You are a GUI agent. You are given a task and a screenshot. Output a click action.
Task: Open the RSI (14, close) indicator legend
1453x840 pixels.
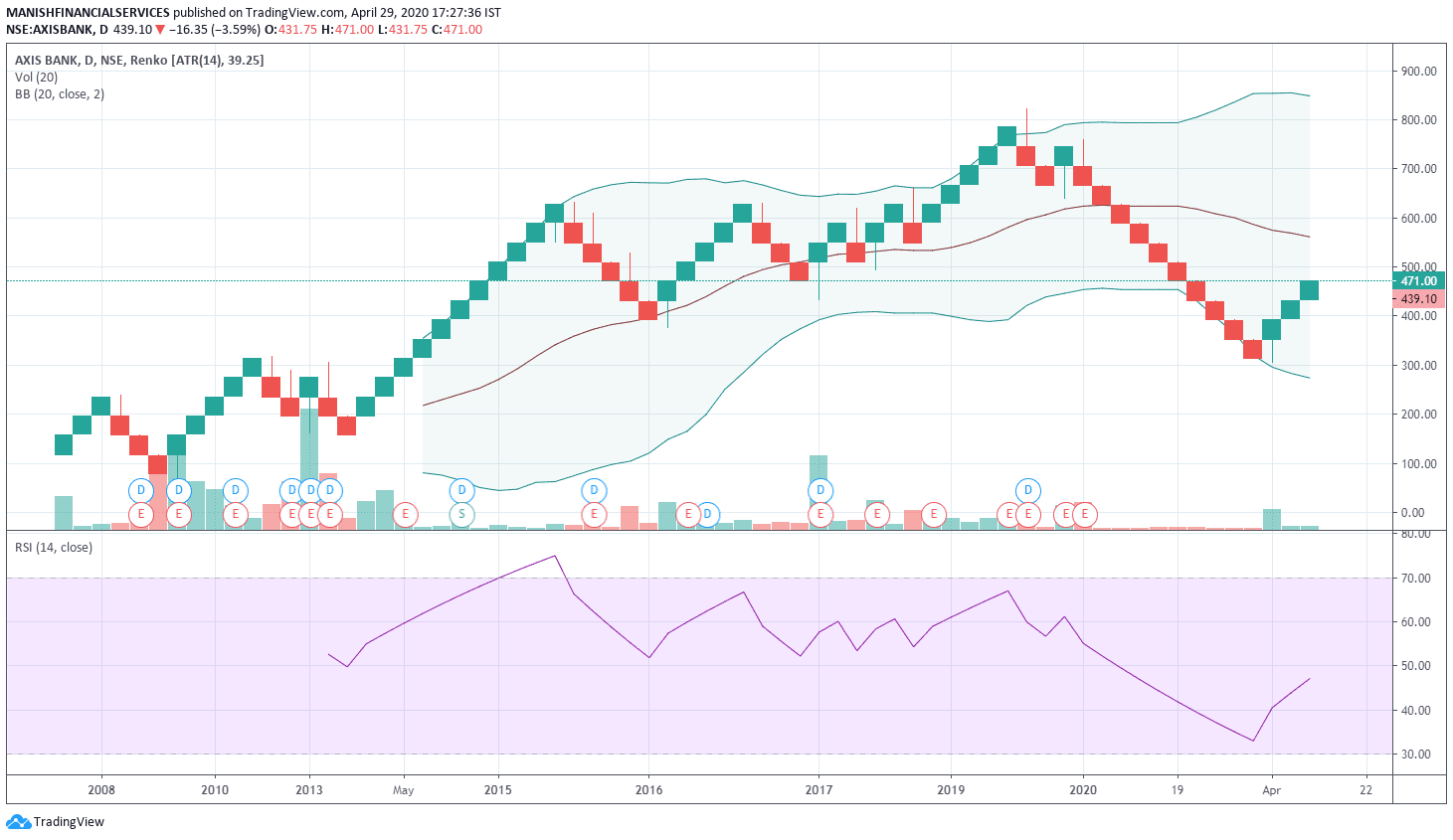54,548
